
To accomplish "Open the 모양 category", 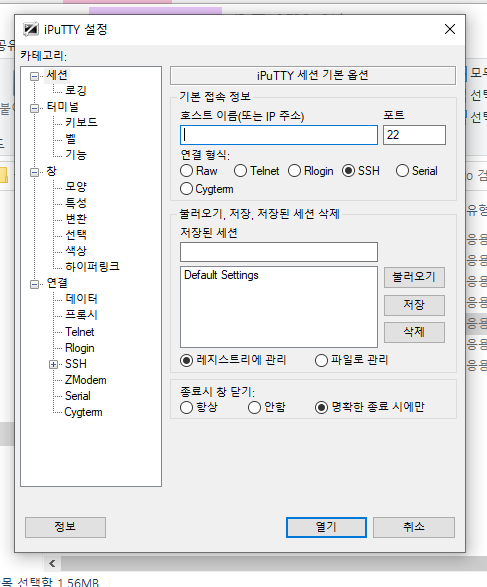I will click(76, 186).
